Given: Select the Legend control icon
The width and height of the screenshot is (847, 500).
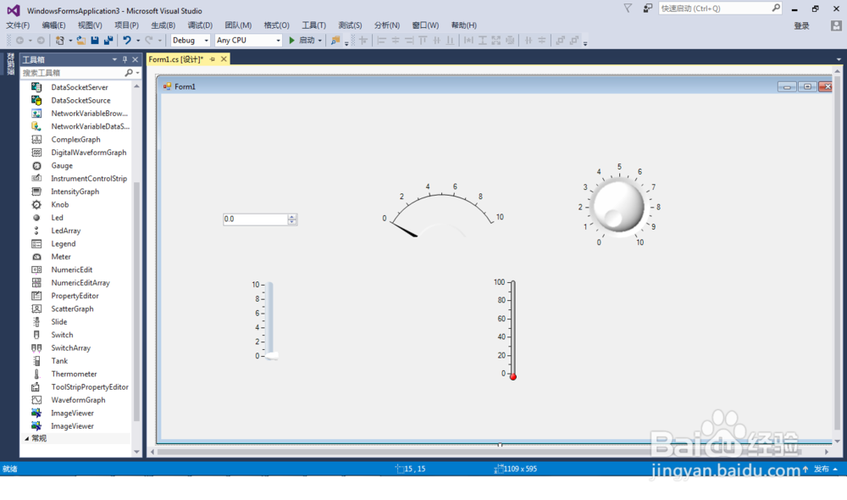Looking at the screenshot, I should [36, 244].
